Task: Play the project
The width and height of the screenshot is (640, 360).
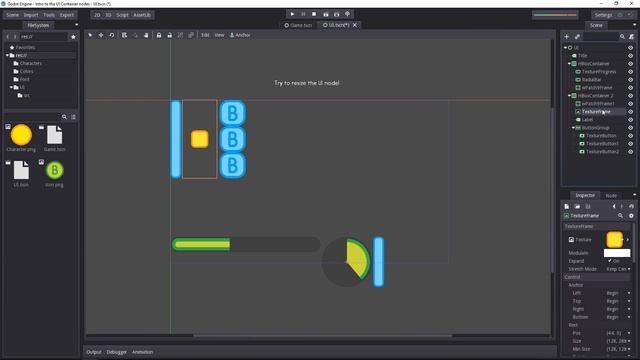Action: coord(292,14)
